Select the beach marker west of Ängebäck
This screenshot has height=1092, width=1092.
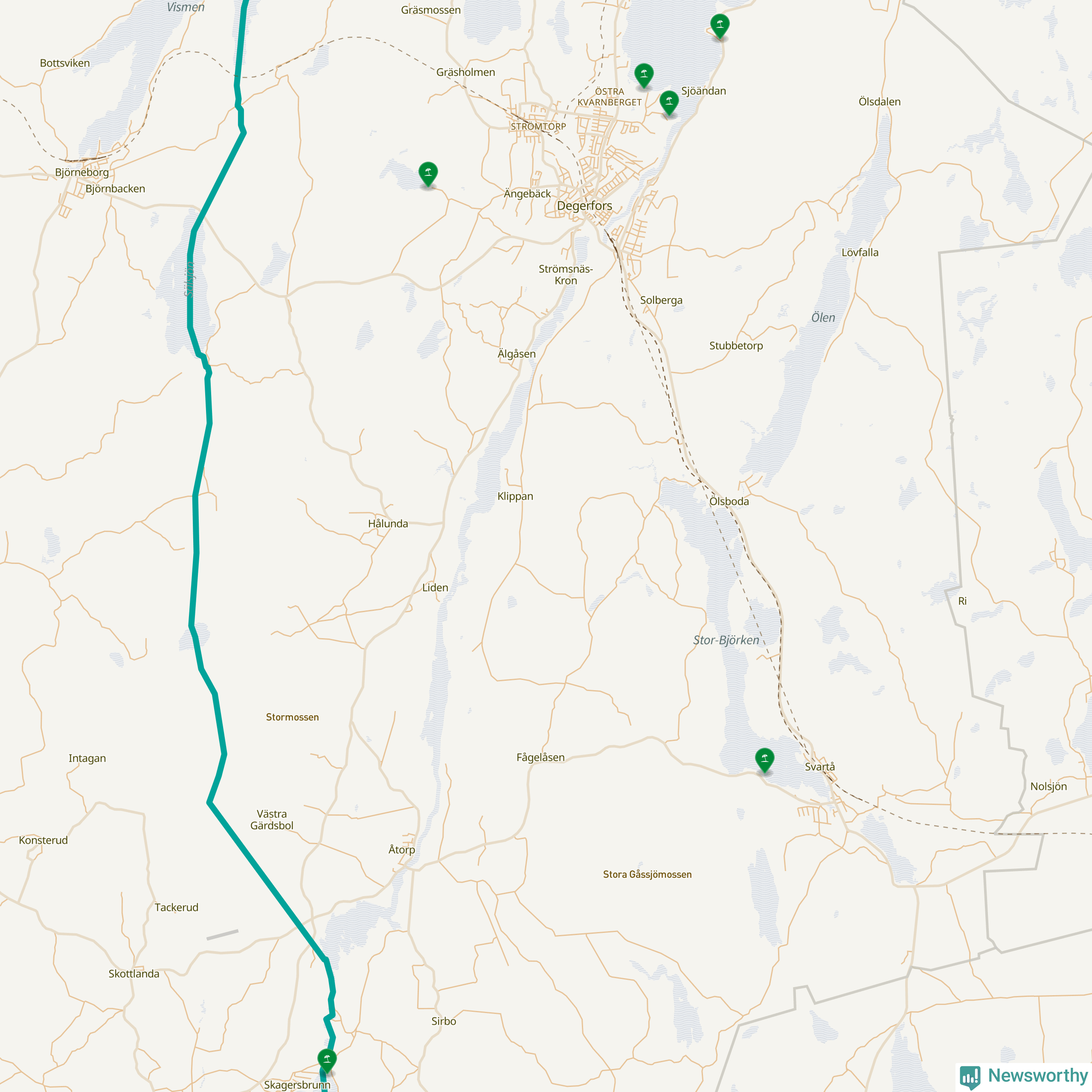(428, 173)
